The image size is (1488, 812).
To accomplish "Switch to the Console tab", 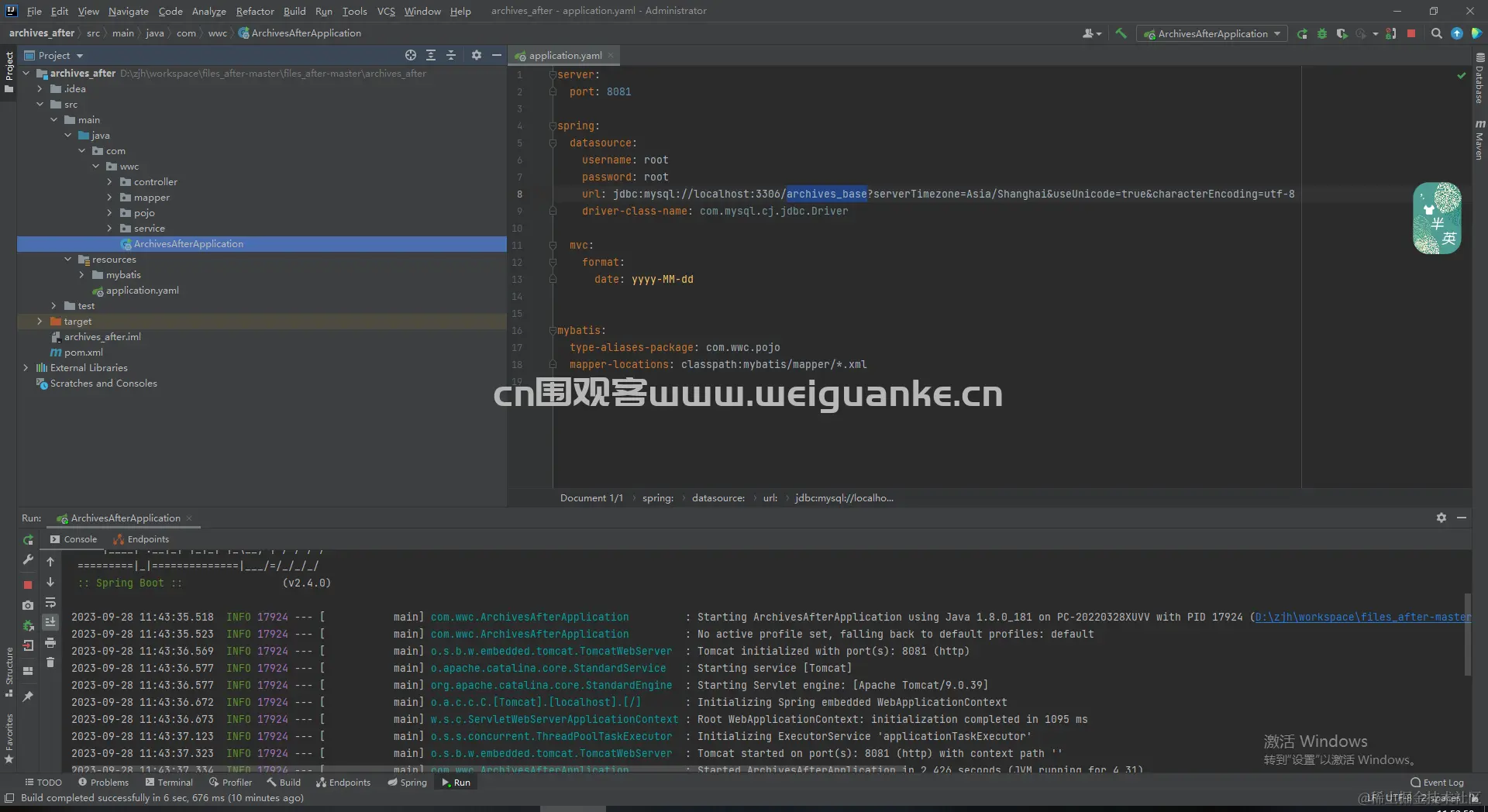I will click(x=74, y=539).
